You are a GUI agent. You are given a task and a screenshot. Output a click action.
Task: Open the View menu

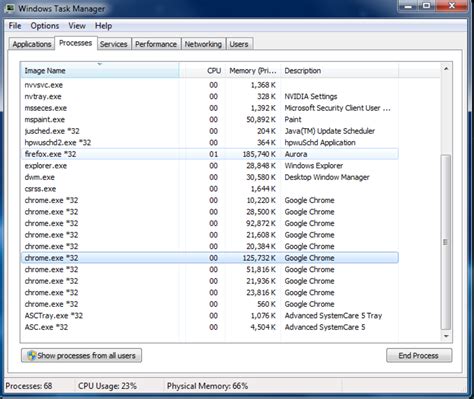77,26
